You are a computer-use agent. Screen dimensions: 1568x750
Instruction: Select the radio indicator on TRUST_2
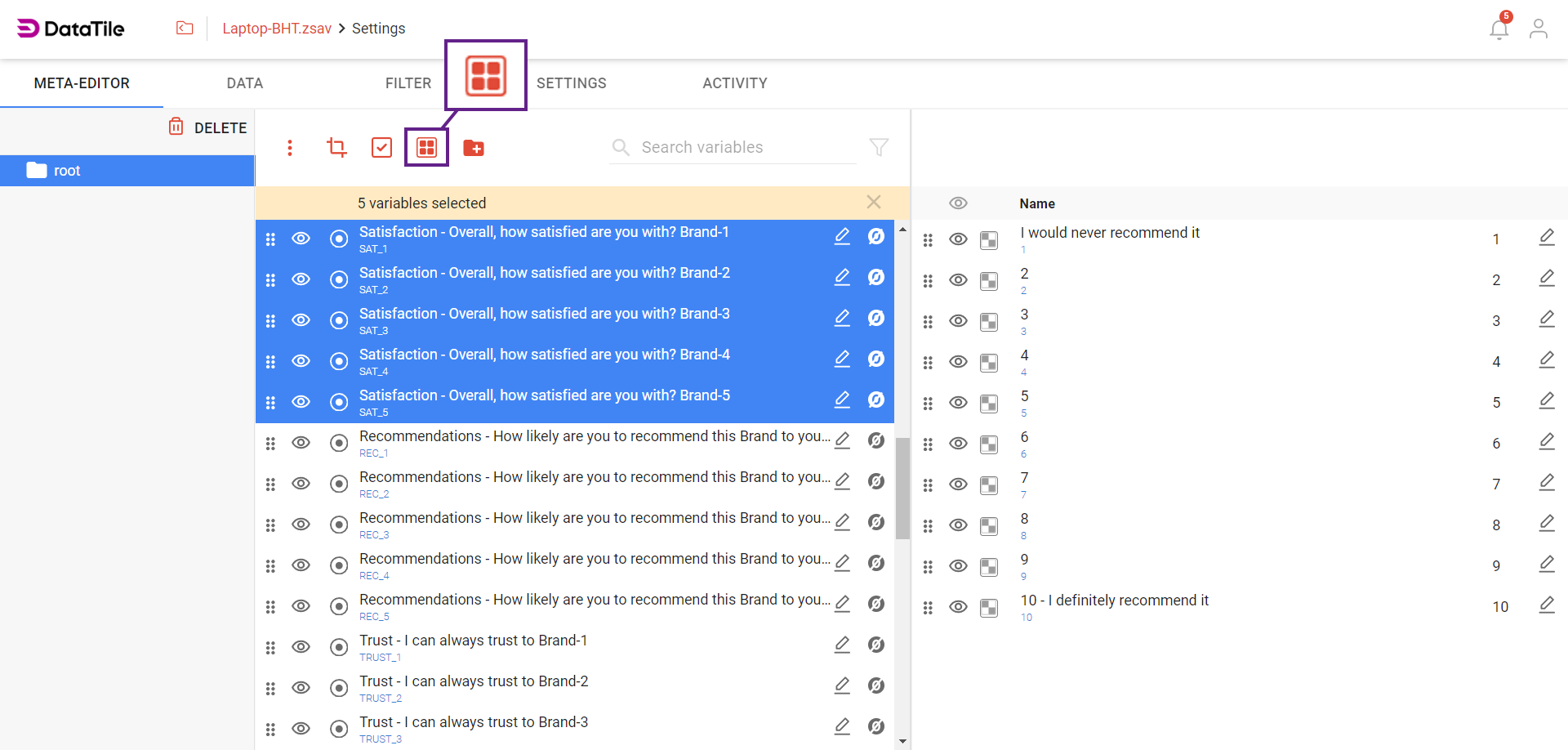tap(339, 687)
